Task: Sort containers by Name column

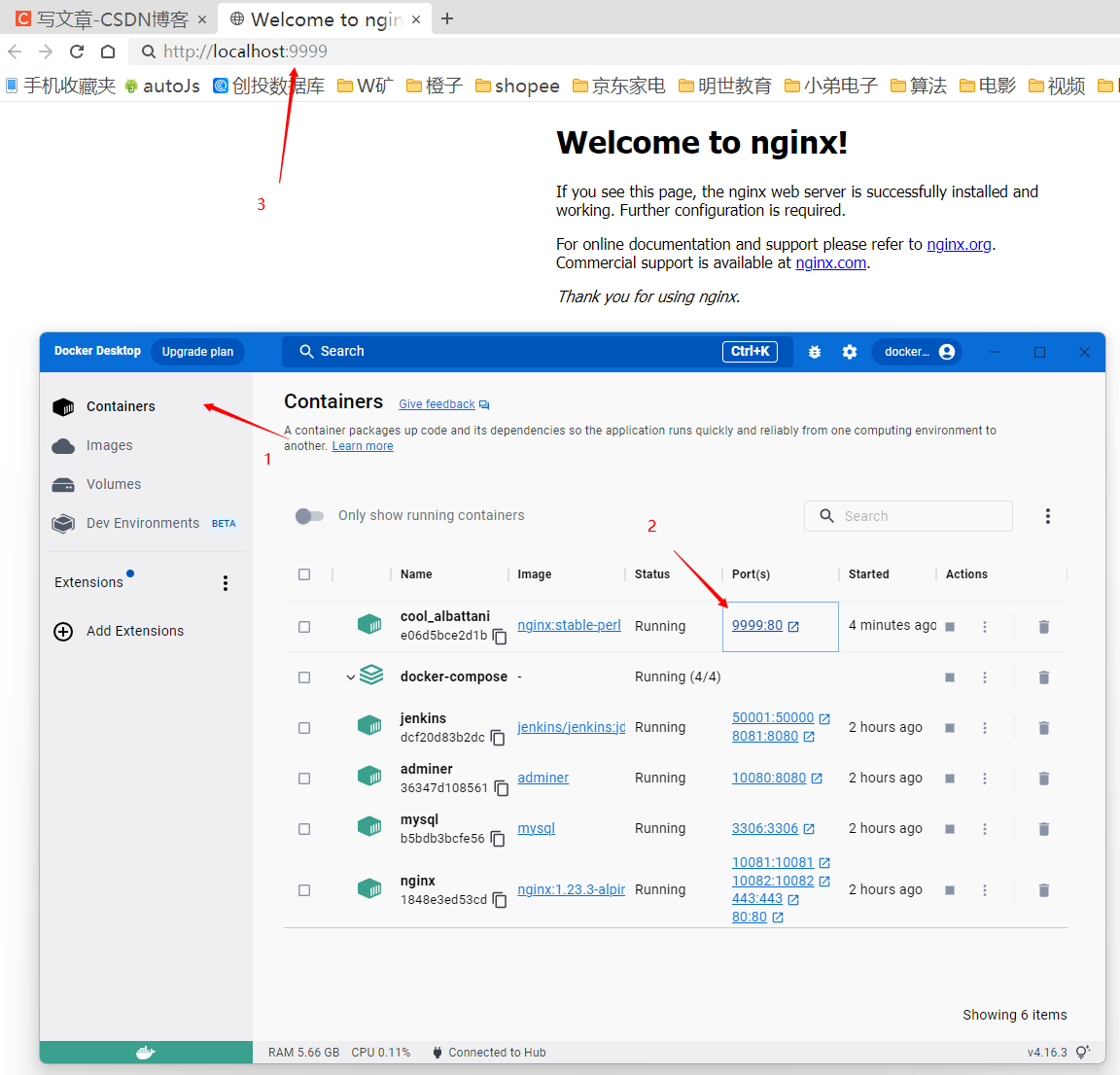Action: coord(416,574)
